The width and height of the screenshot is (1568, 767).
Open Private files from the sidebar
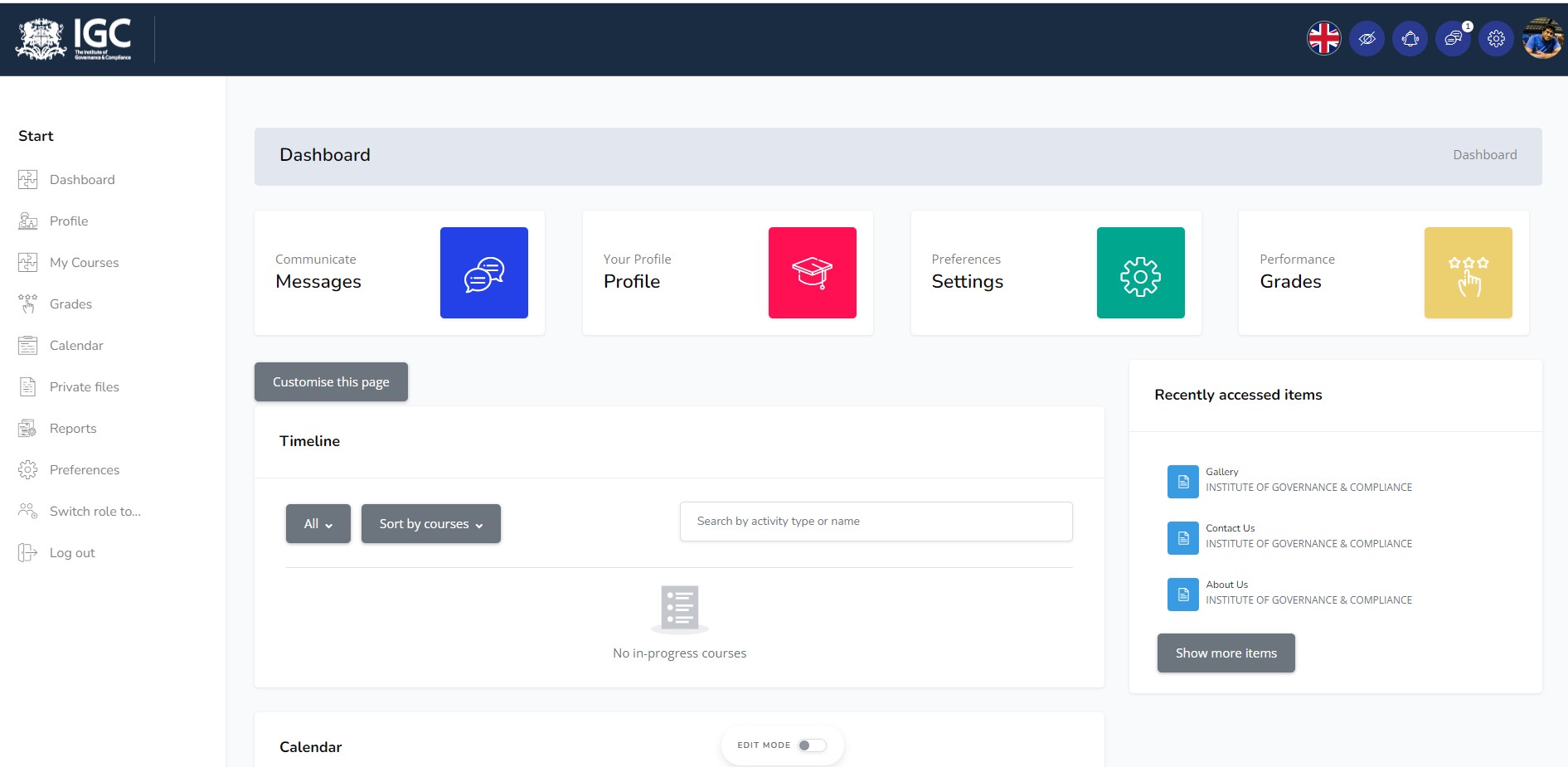click(85, 386)
